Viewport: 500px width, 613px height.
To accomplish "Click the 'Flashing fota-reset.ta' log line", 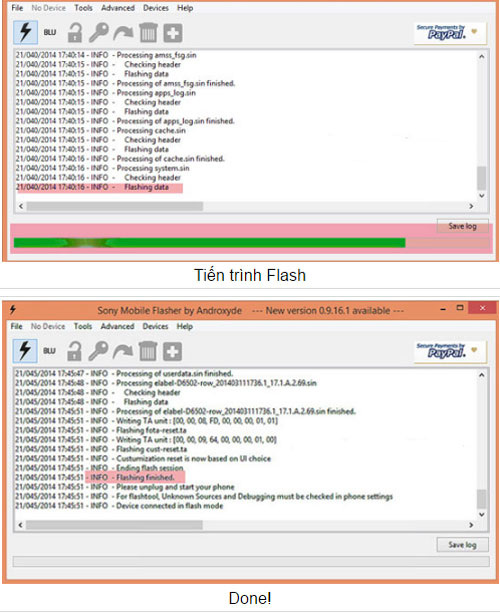I will [101, 430].
